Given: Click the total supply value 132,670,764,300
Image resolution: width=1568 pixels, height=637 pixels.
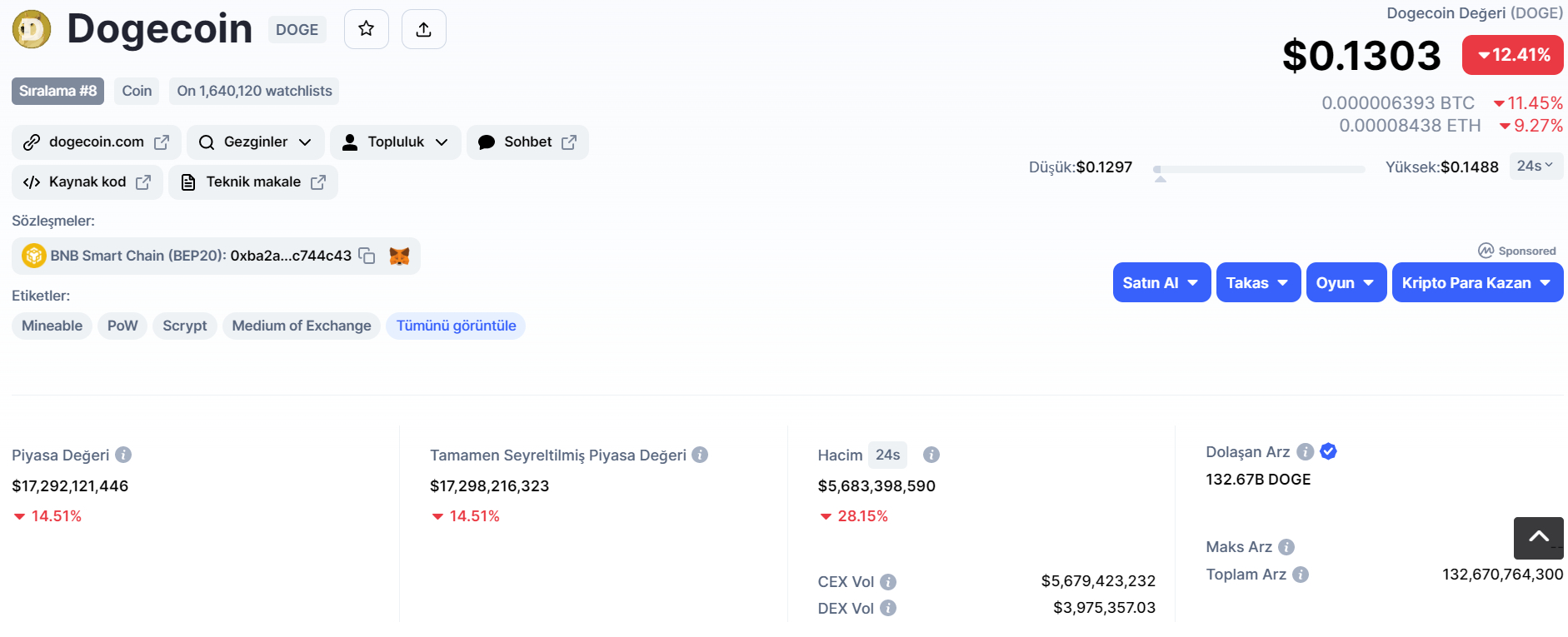Looking at the screenshot, I should pyautogui.click(x=1502, y=575).
